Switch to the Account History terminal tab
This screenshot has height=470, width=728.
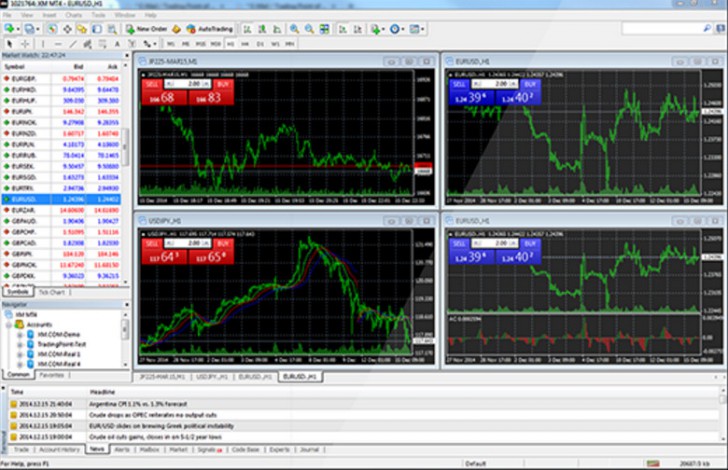(59, 450)
